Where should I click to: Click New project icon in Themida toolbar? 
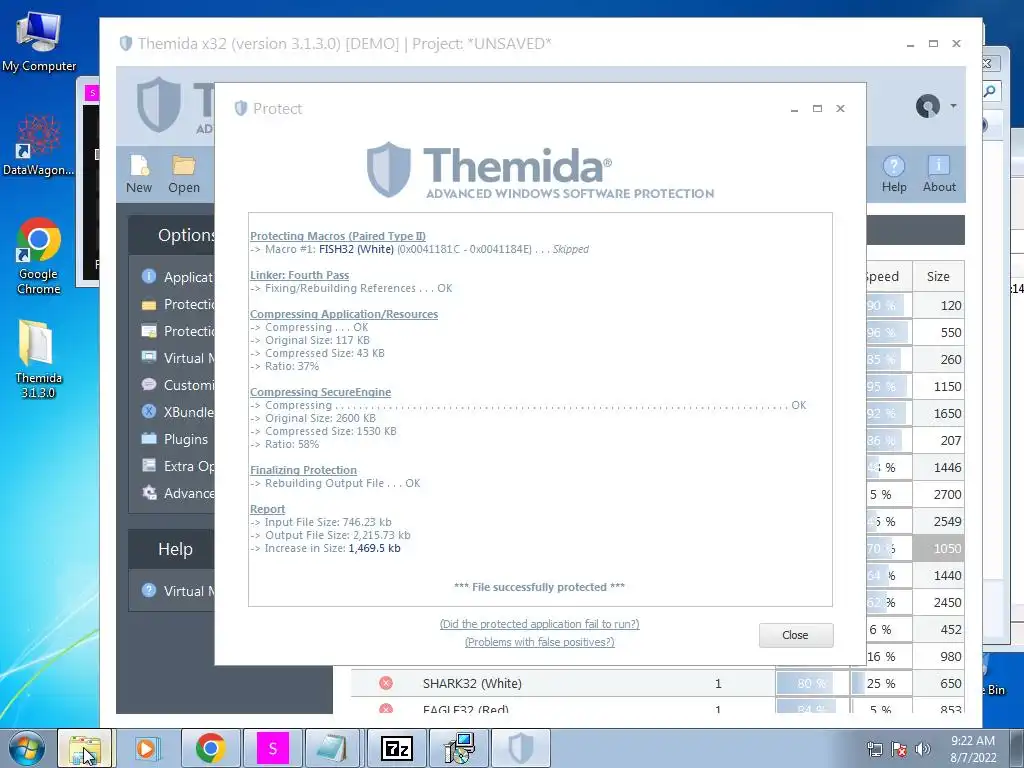(x=139, y=174)
